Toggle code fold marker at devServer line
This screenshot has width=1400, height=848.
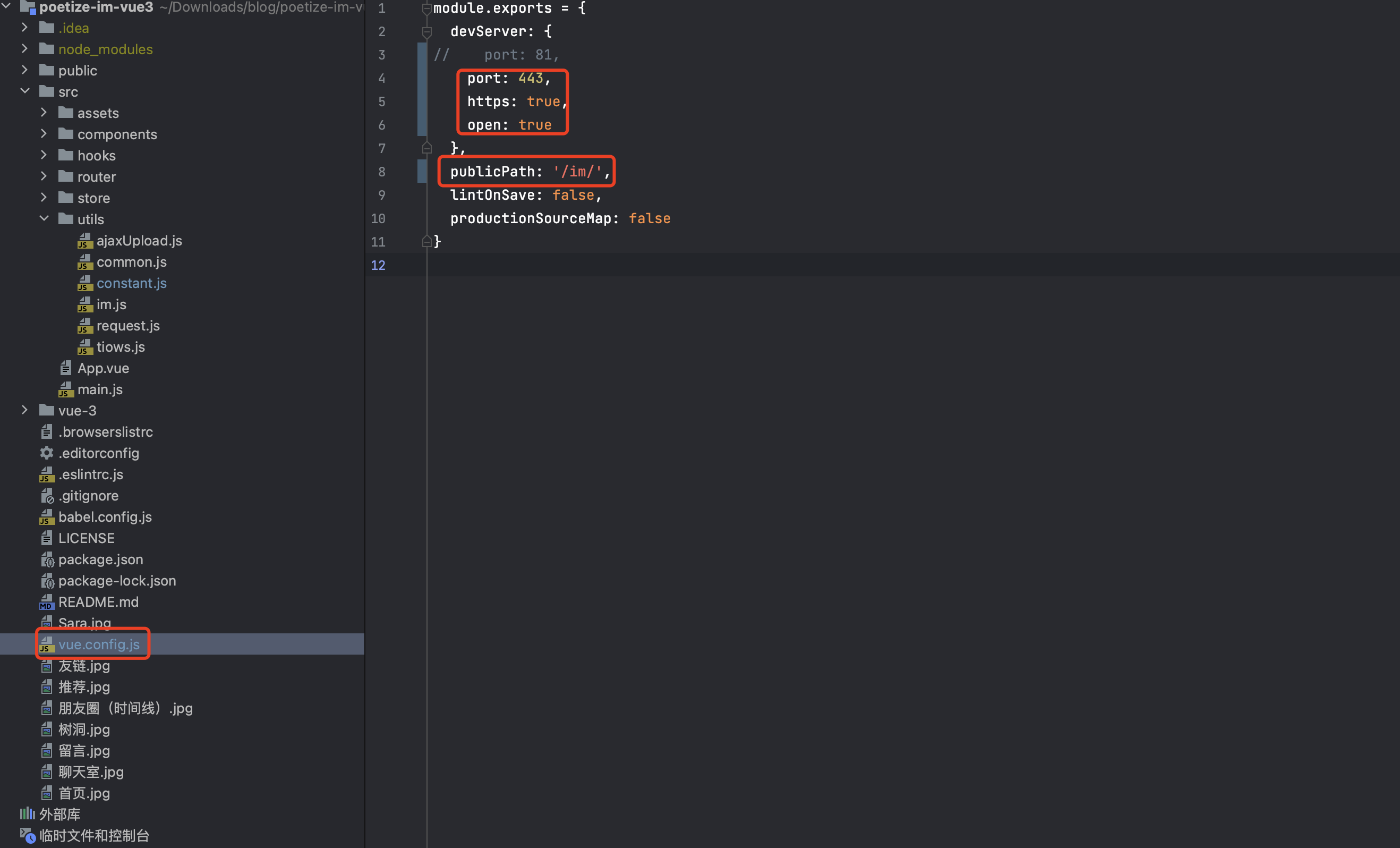[426, 32]
